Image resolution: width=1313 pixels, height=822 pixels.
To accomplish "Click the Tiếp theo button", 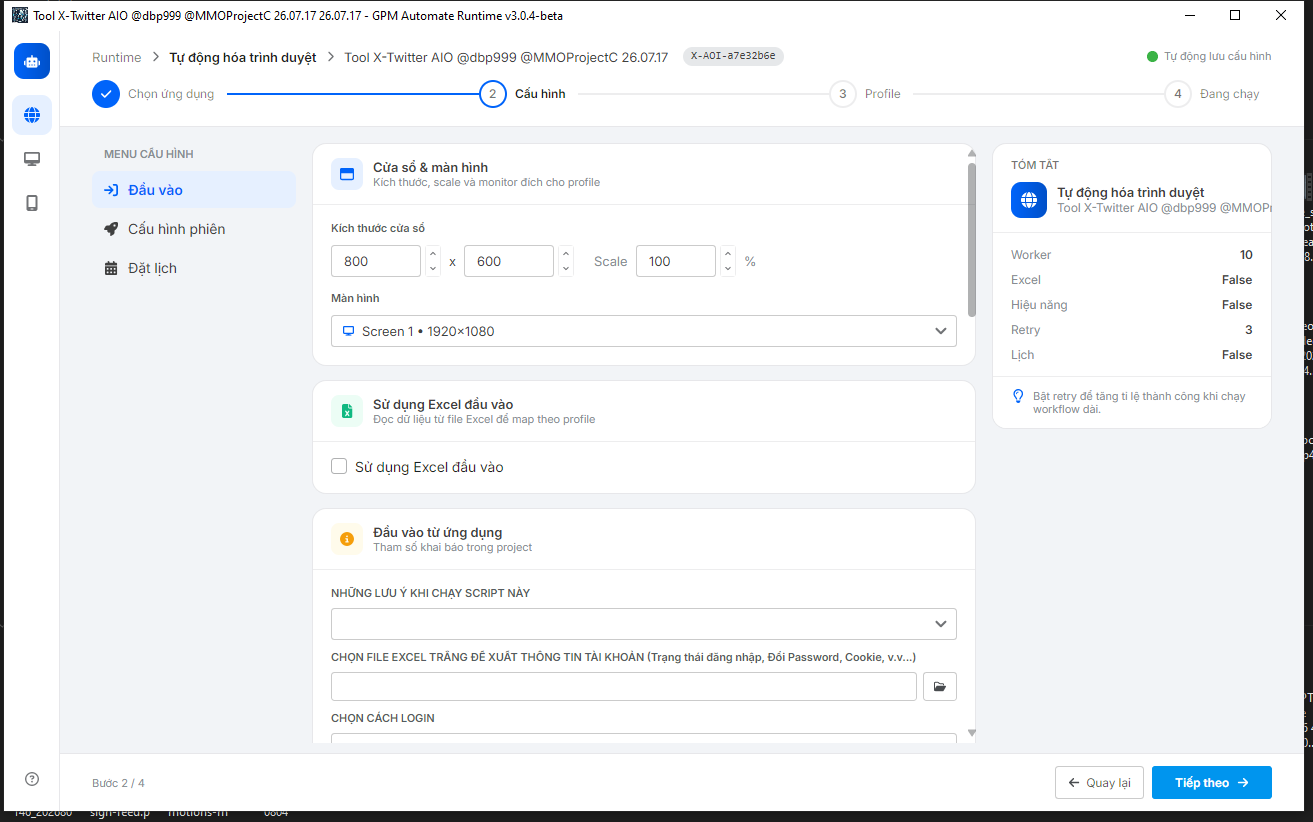I will [1212, 782].
